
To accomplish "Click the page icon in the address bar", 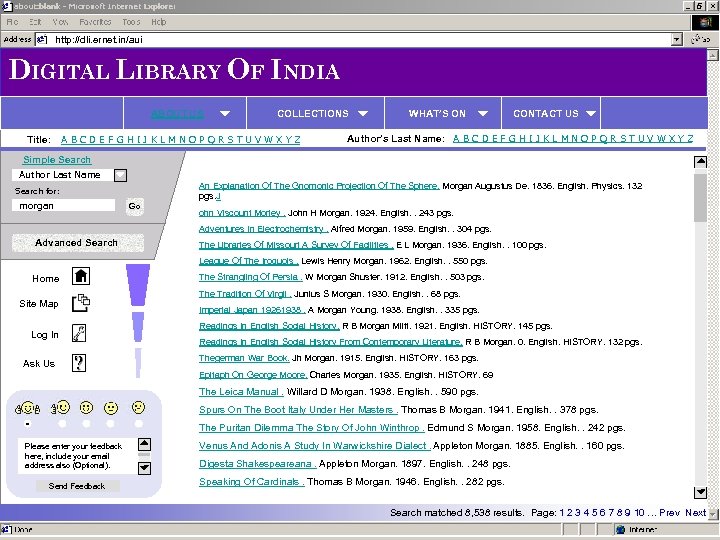I will coord(42,39).
